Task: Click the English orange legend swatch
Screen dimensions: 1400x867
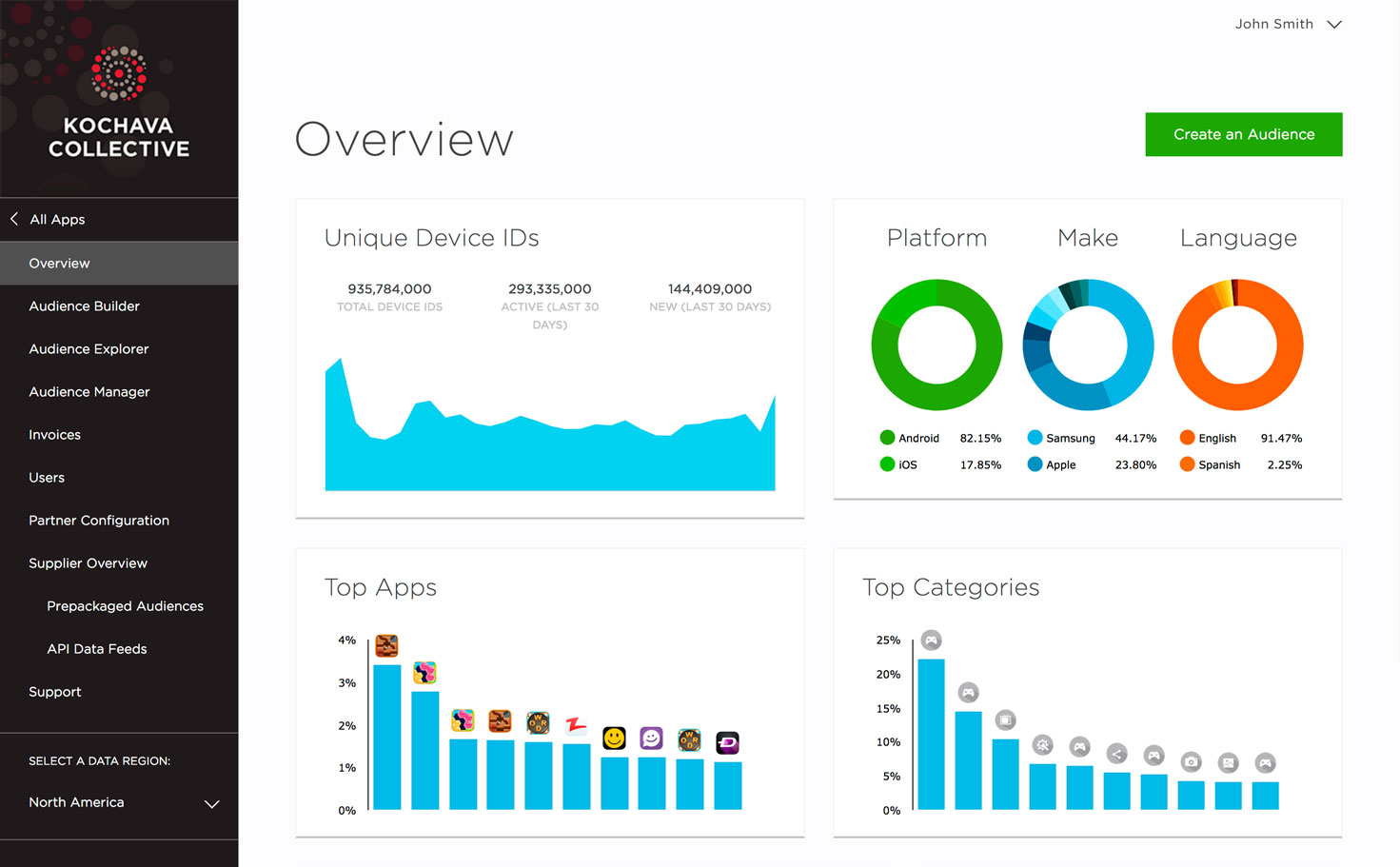Action: point(1187,438)
